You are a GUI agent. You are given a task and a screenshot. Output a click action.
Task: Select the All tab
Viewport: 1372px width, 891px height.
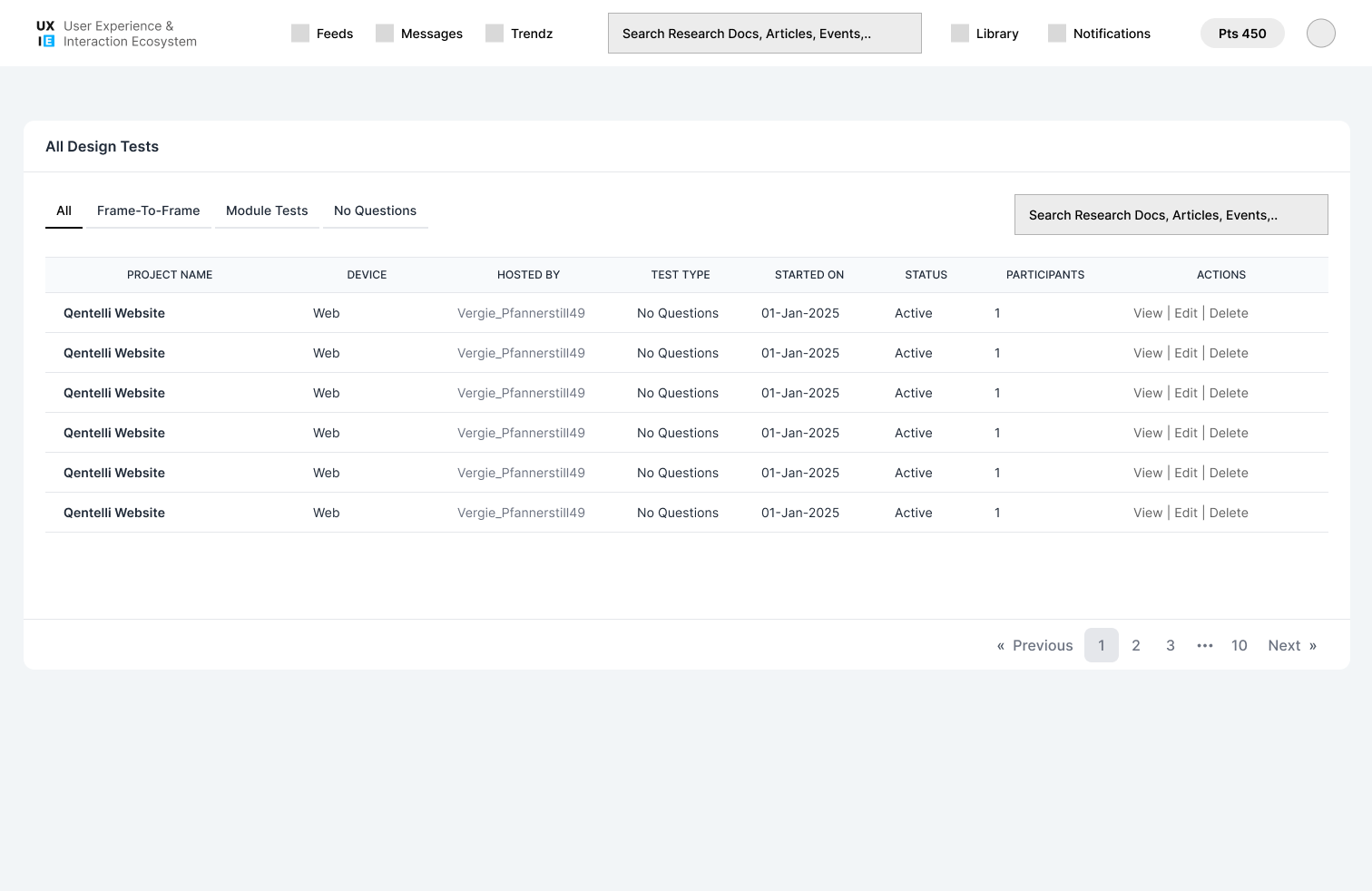click(64, 211)
